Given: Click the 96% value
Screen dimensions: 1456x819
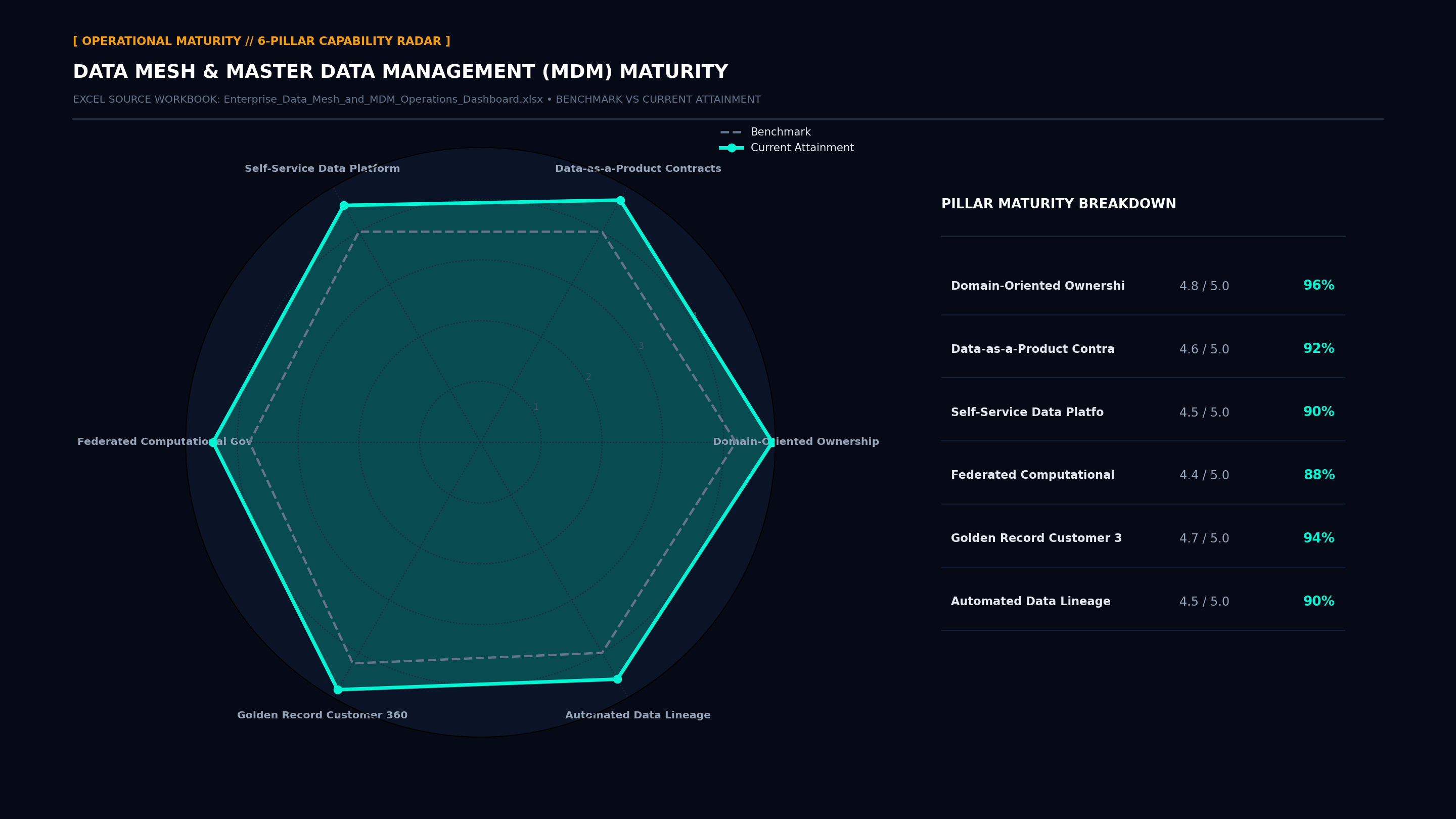Looking at the screenshot, I should coord(1318,286).
